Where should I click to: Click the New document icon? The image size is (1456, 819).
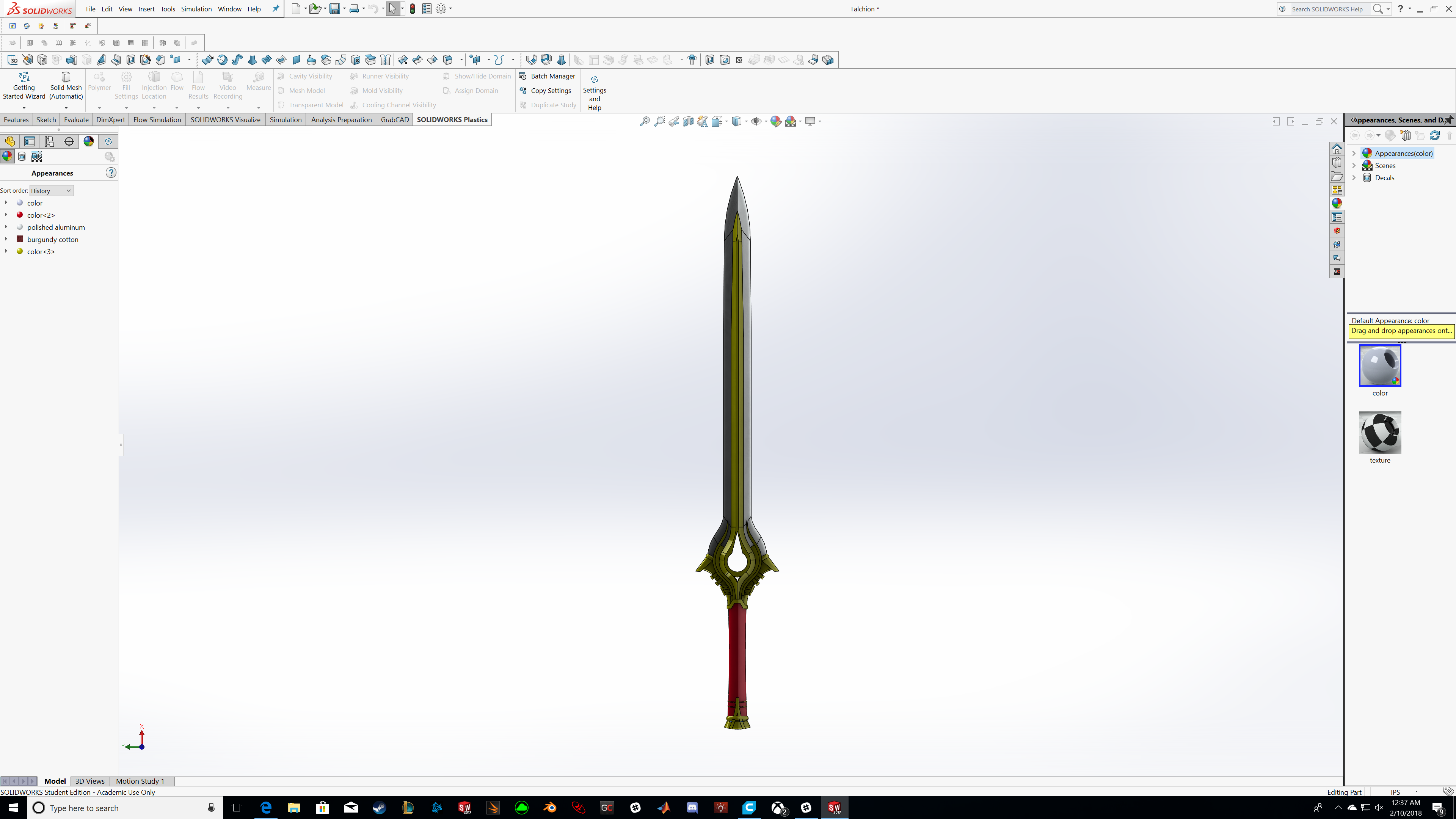(296, 8)
